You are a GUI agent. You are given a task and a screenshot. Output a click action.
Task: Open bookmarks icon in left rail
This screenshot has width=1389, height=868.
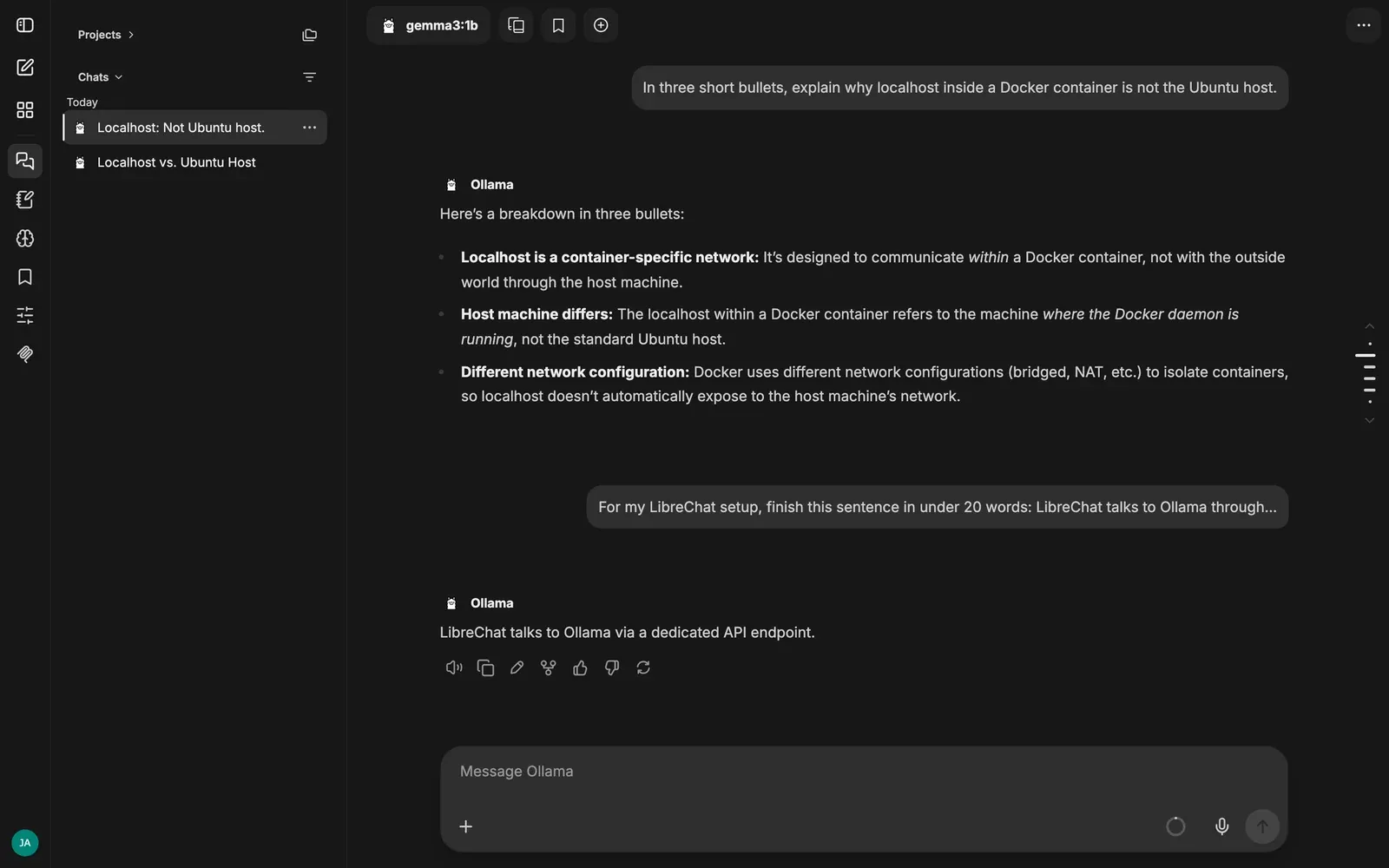pyautogui.click(x=25, y=277)
